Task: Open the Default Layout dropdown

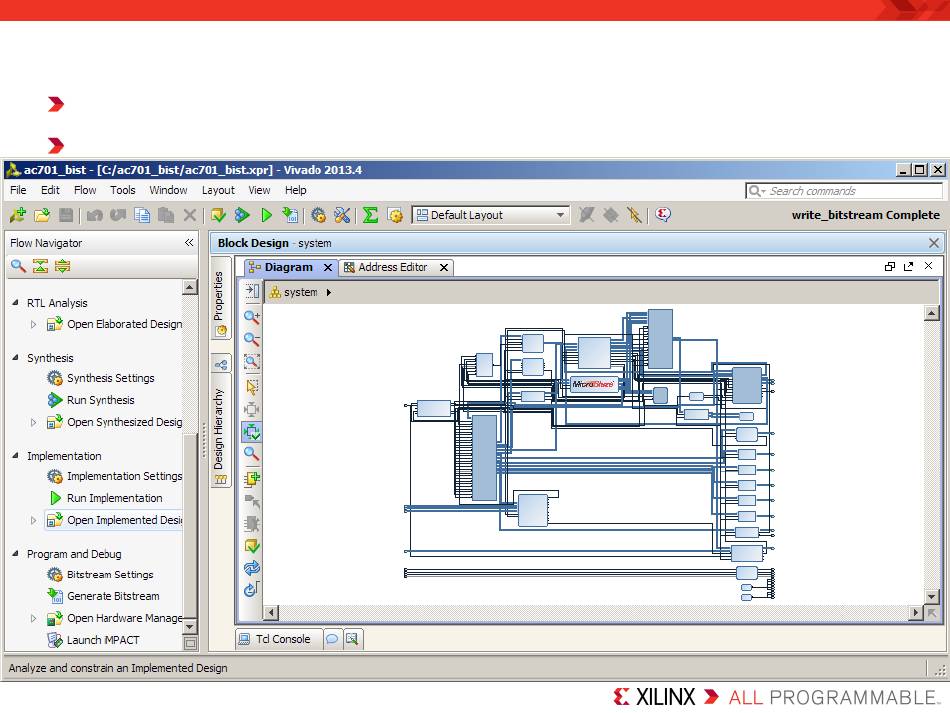Action: [x=560, y=215]
